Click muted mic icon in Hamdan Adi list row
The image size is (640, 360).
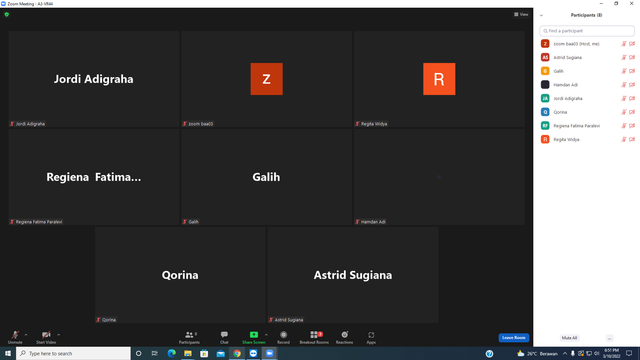point(624,85)
